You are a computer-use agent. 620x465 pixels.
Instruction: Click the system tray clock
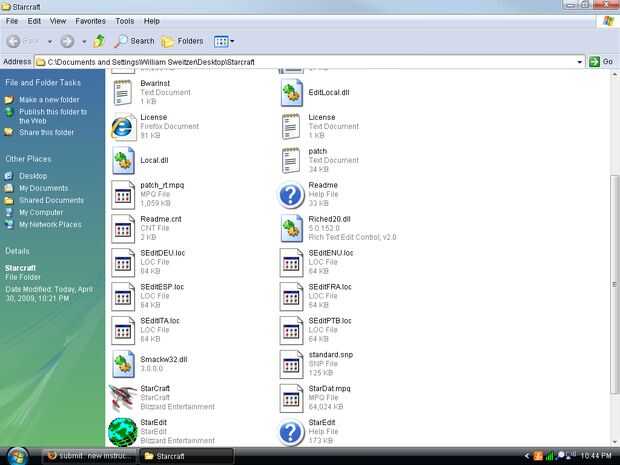[596, 456]
